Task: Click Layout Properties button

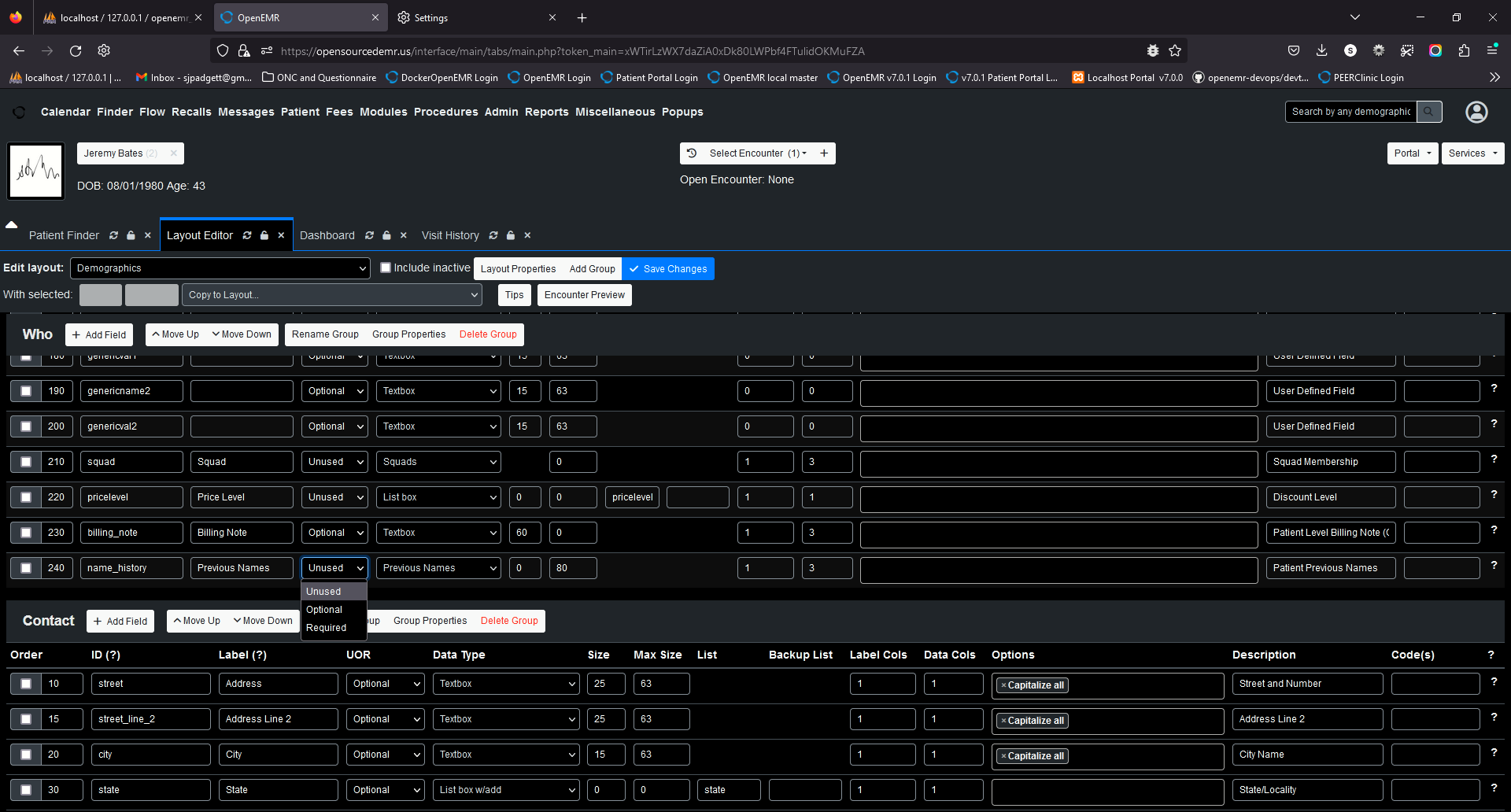Action: (519, 269)
